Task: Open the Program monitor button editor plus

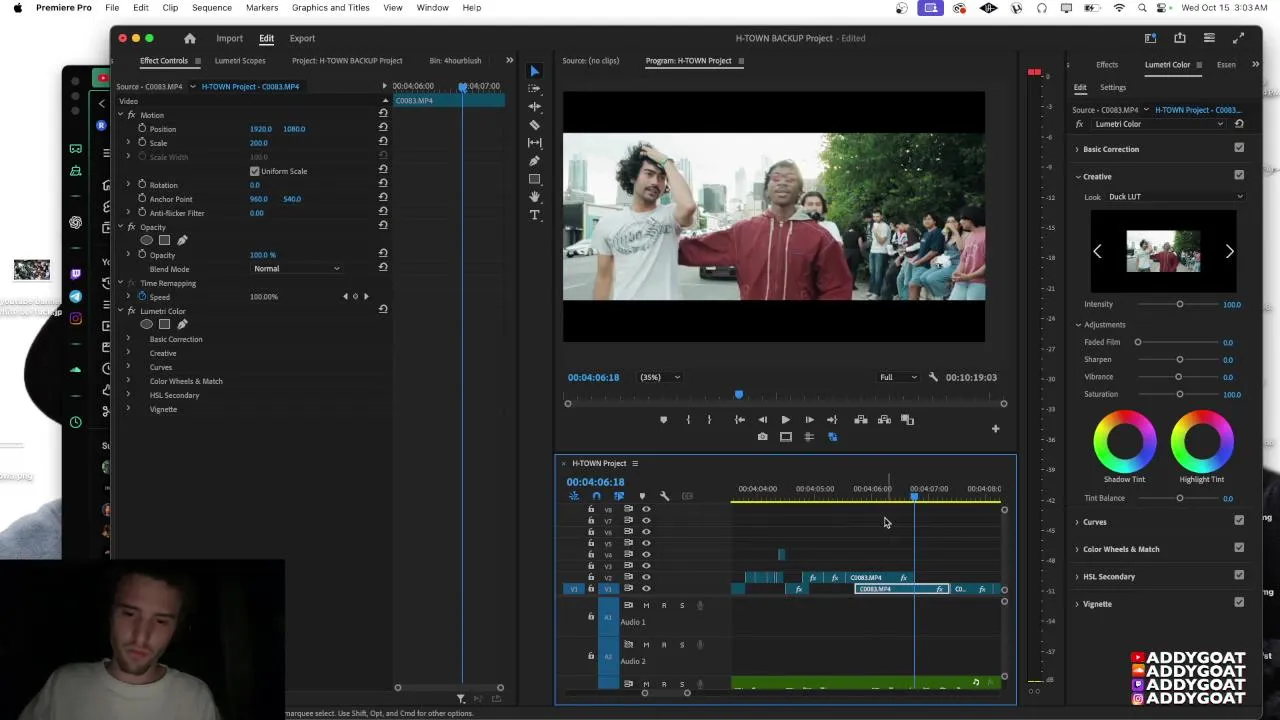Action: pos(995,429)
